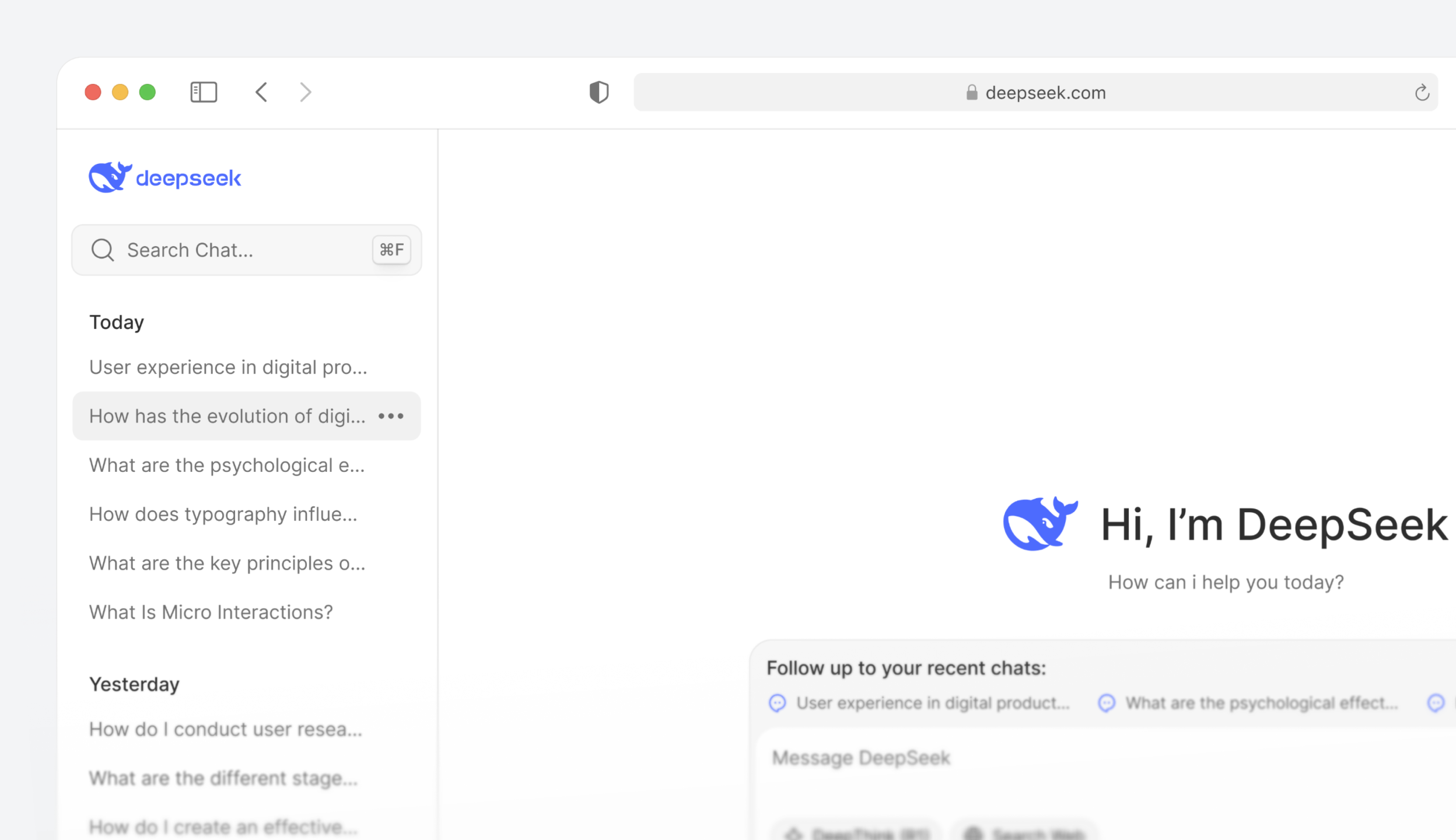Open 'What Is Micro Interactions?' chat
The image size is (1456, 840).
(211, 612)
